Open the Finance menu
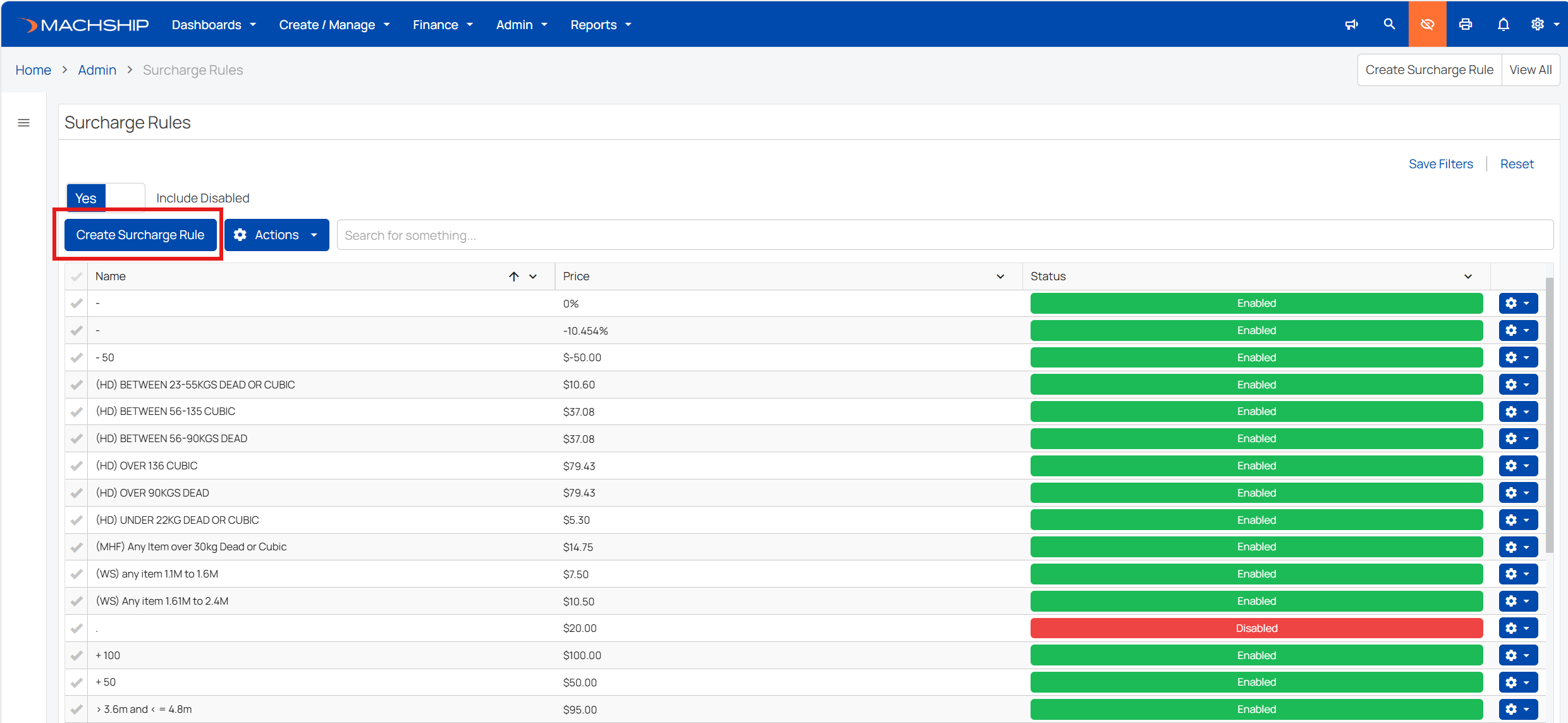The height and width of the screenshot is (723, 1568). [x=443, y=25]
